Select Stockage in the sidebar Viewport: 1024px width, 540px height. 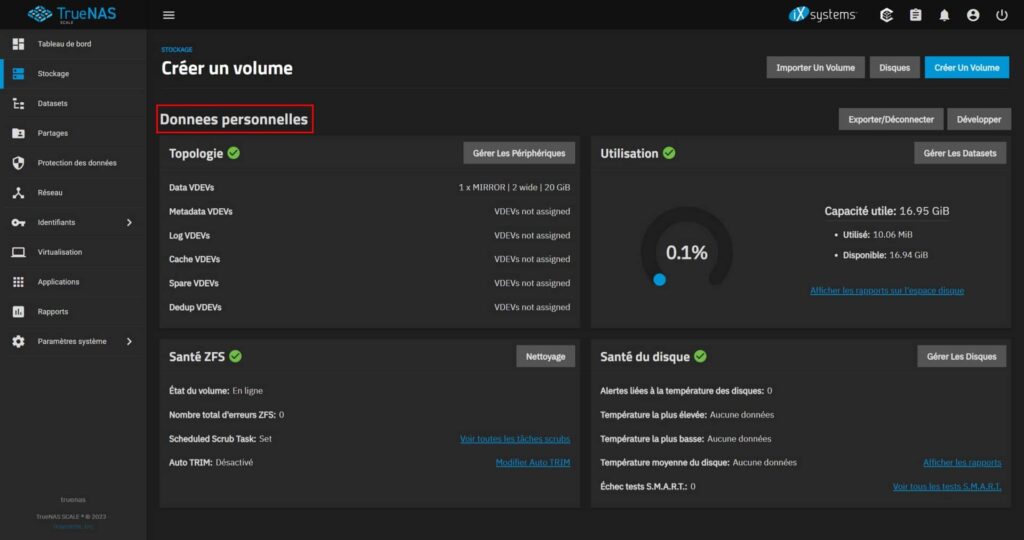coord(73,74)
